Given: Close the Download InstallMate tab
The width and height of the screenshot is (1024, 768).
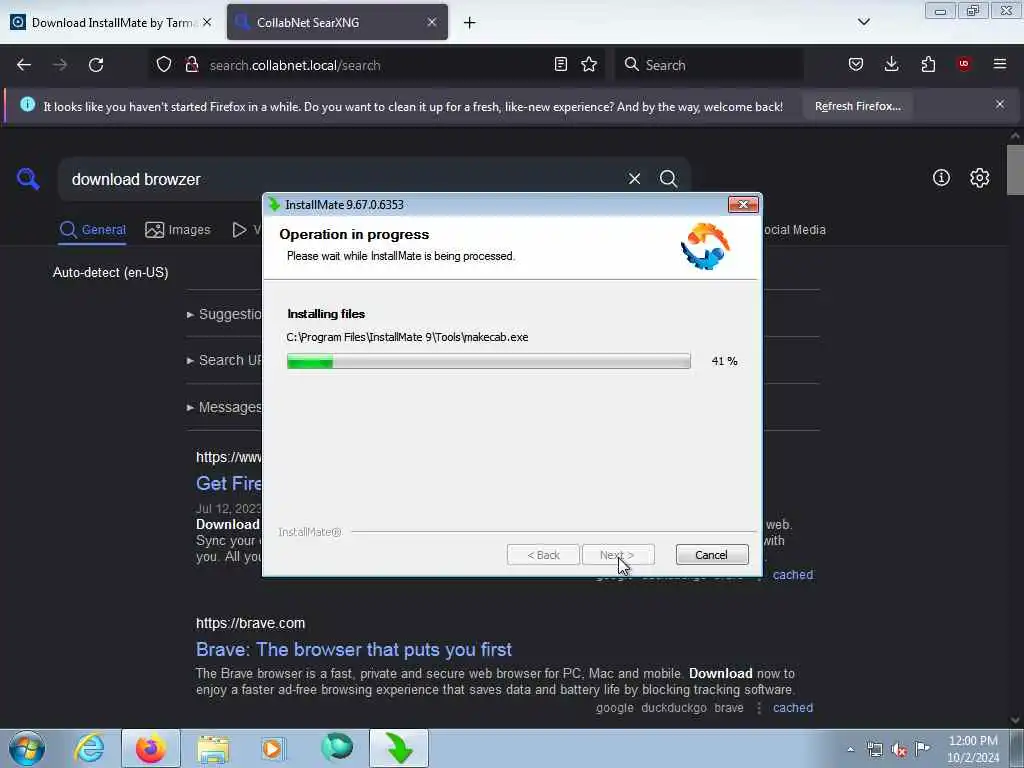Looking at the screenshot, I should (207, 22).
